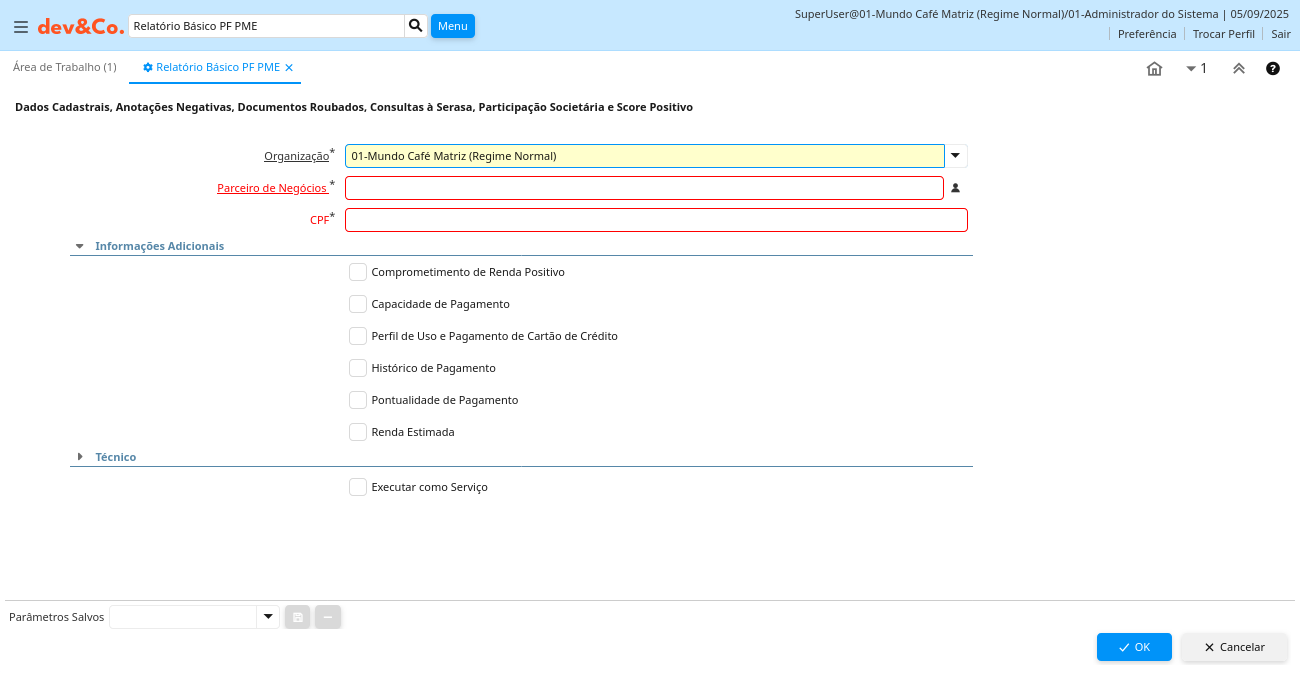Click the magnifier search icon

[x=416, y=26]
